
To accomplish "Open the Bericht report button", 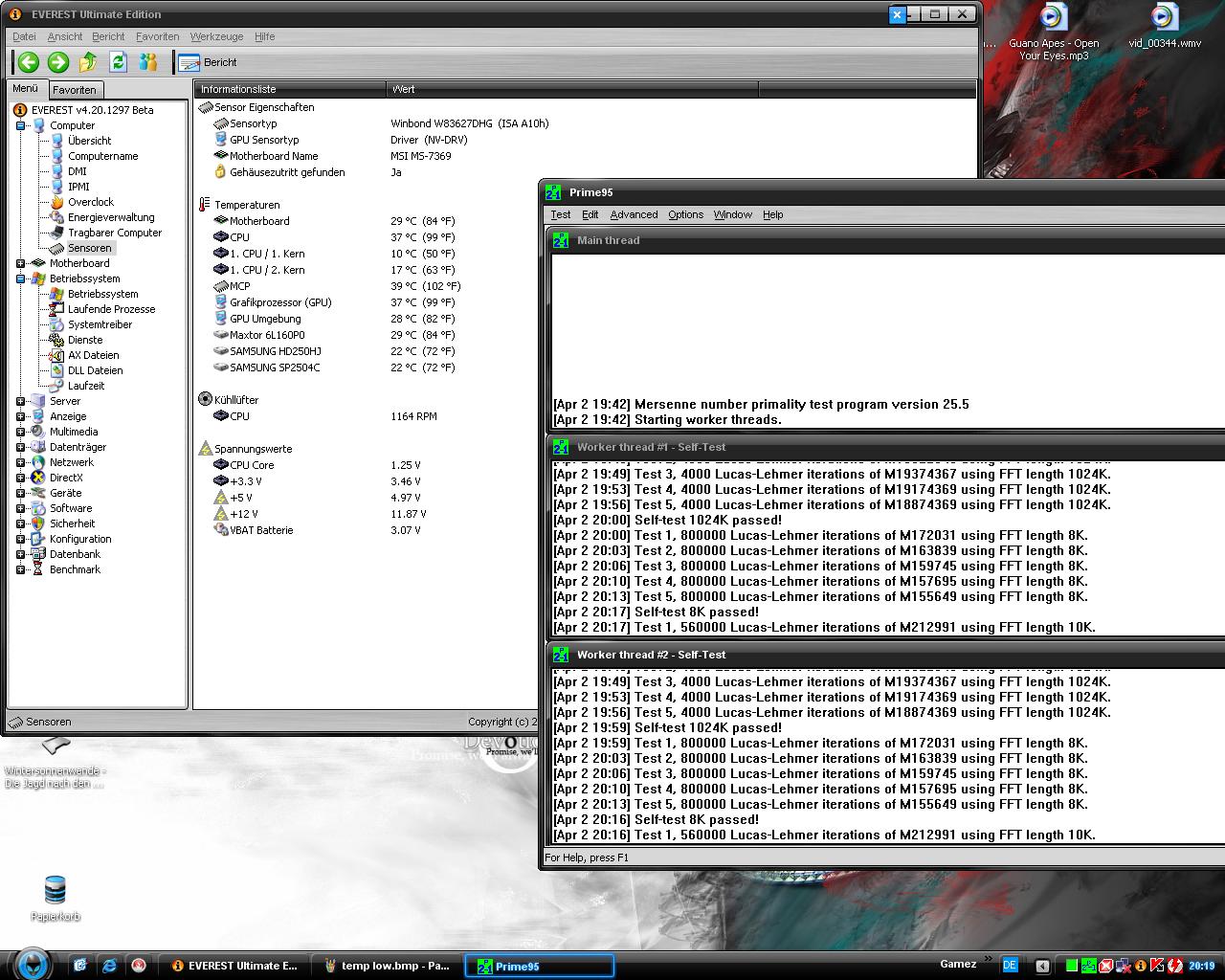I will pos(208,62).
